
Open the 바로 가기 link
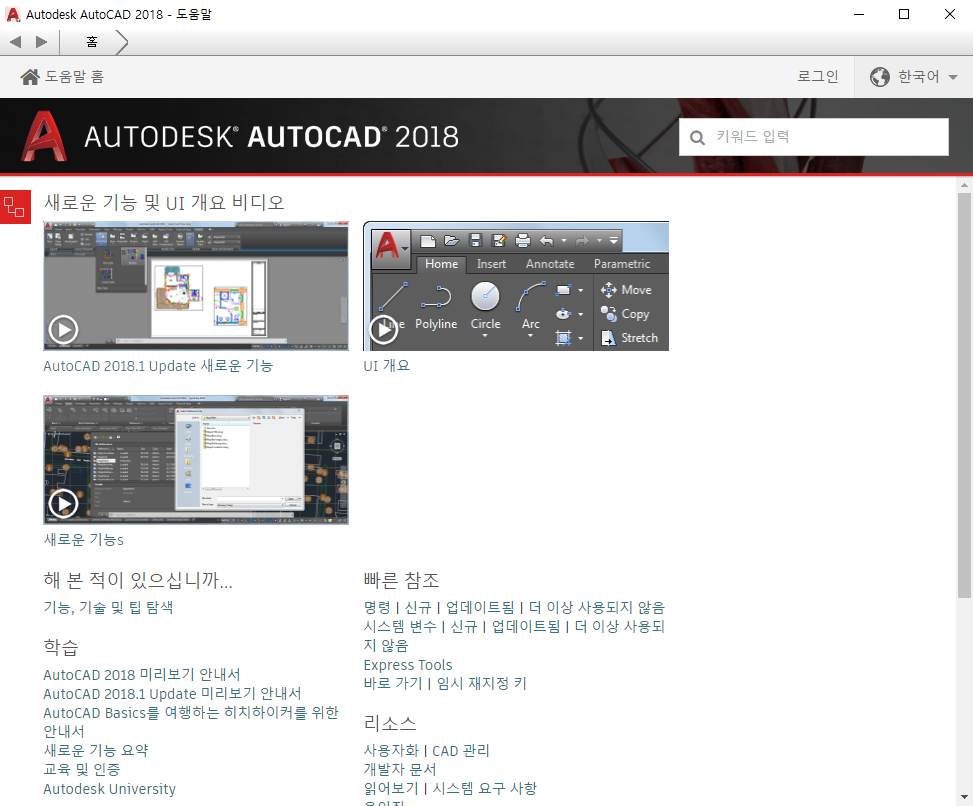[393, 684]
